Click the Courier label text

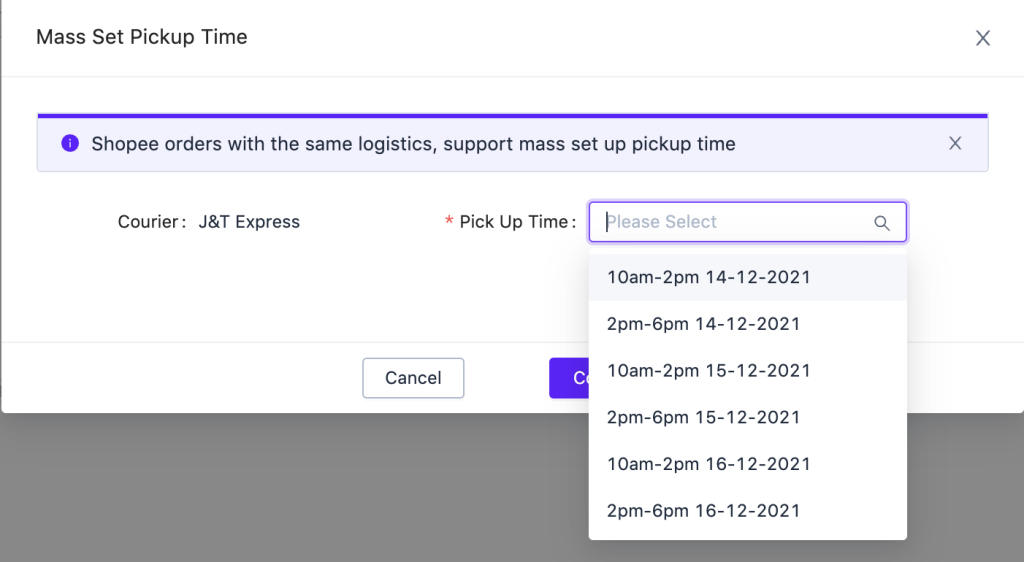coord(152,222)
